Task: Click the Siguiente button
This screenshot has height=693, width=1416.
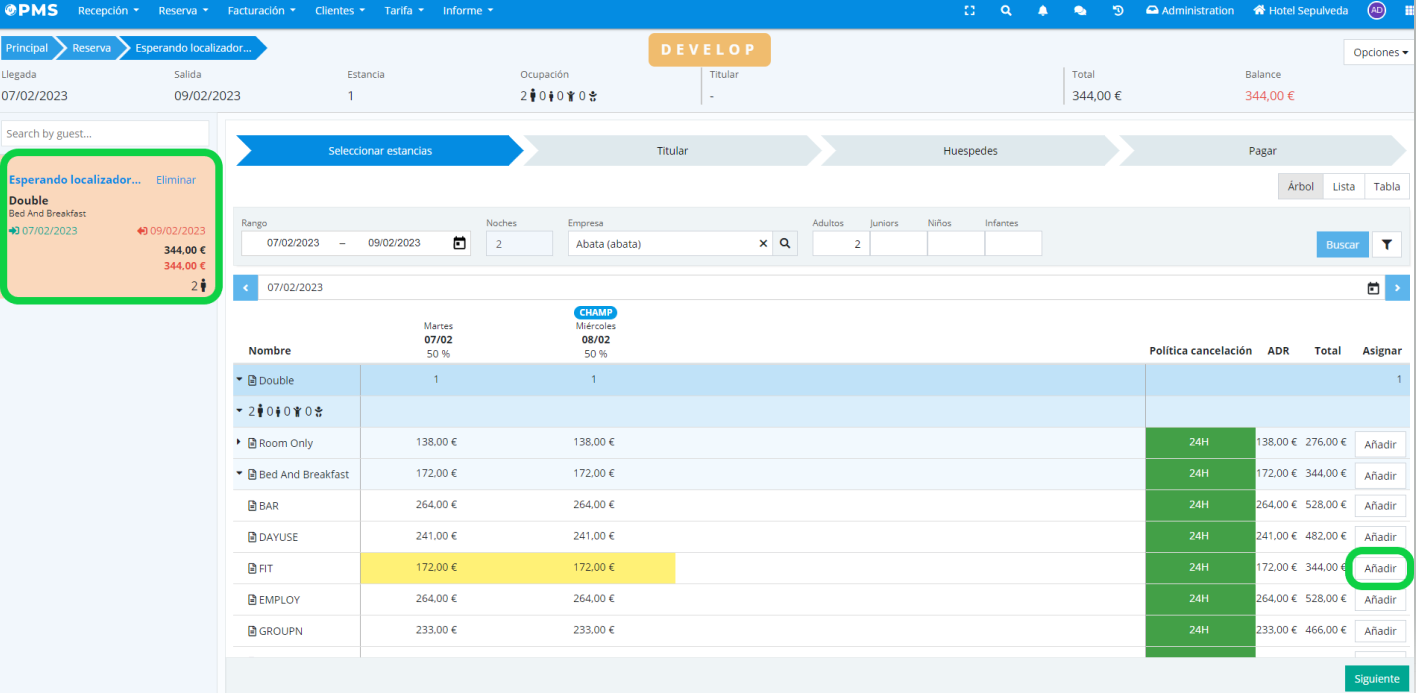Action: coord(1376,679)
